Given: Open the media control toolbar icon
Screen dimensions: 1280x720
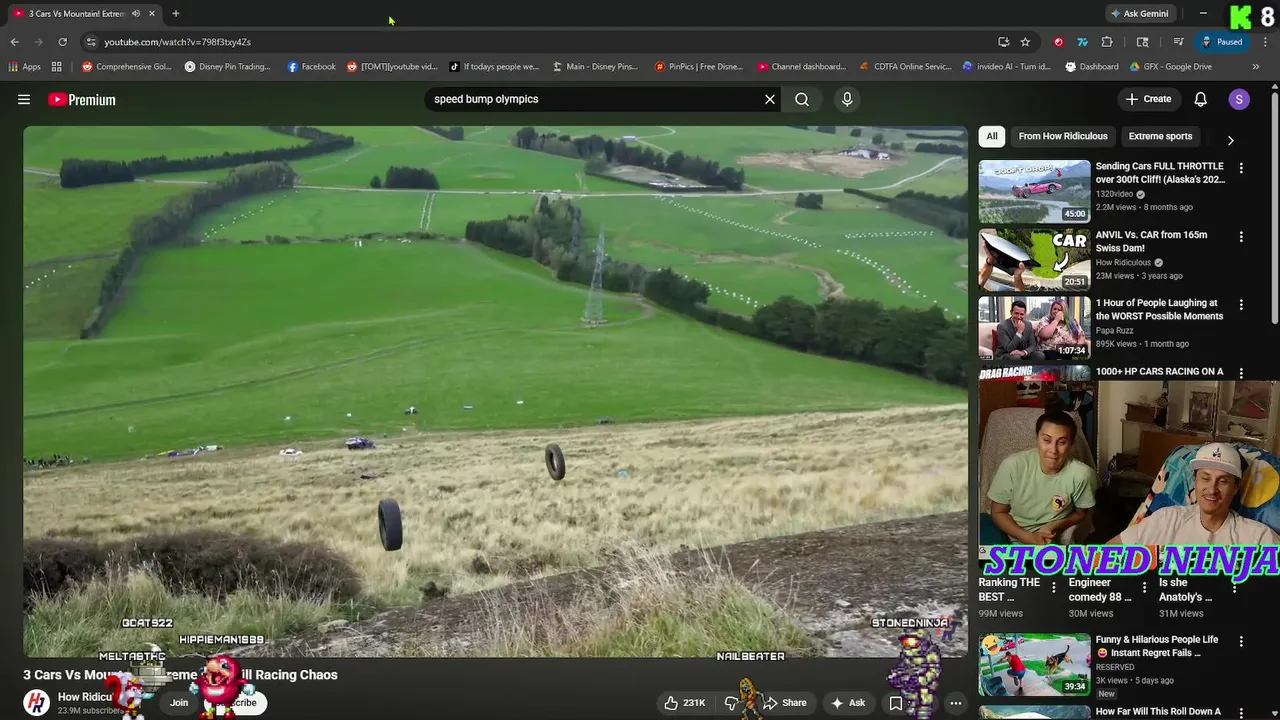Looking at the screenshot, I should pos(1179,42).
